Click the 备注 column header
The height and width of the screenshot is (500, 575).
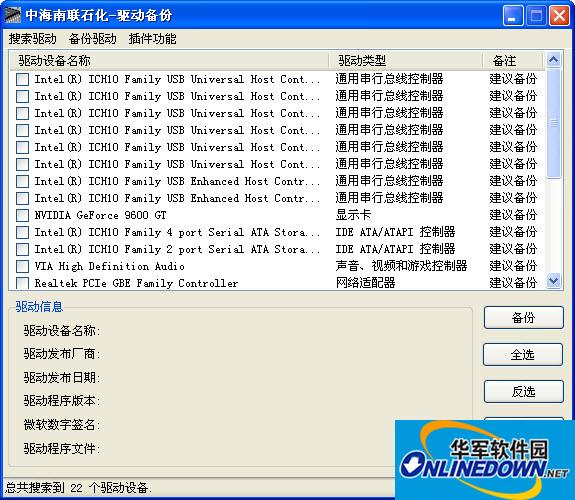[513, 61]
